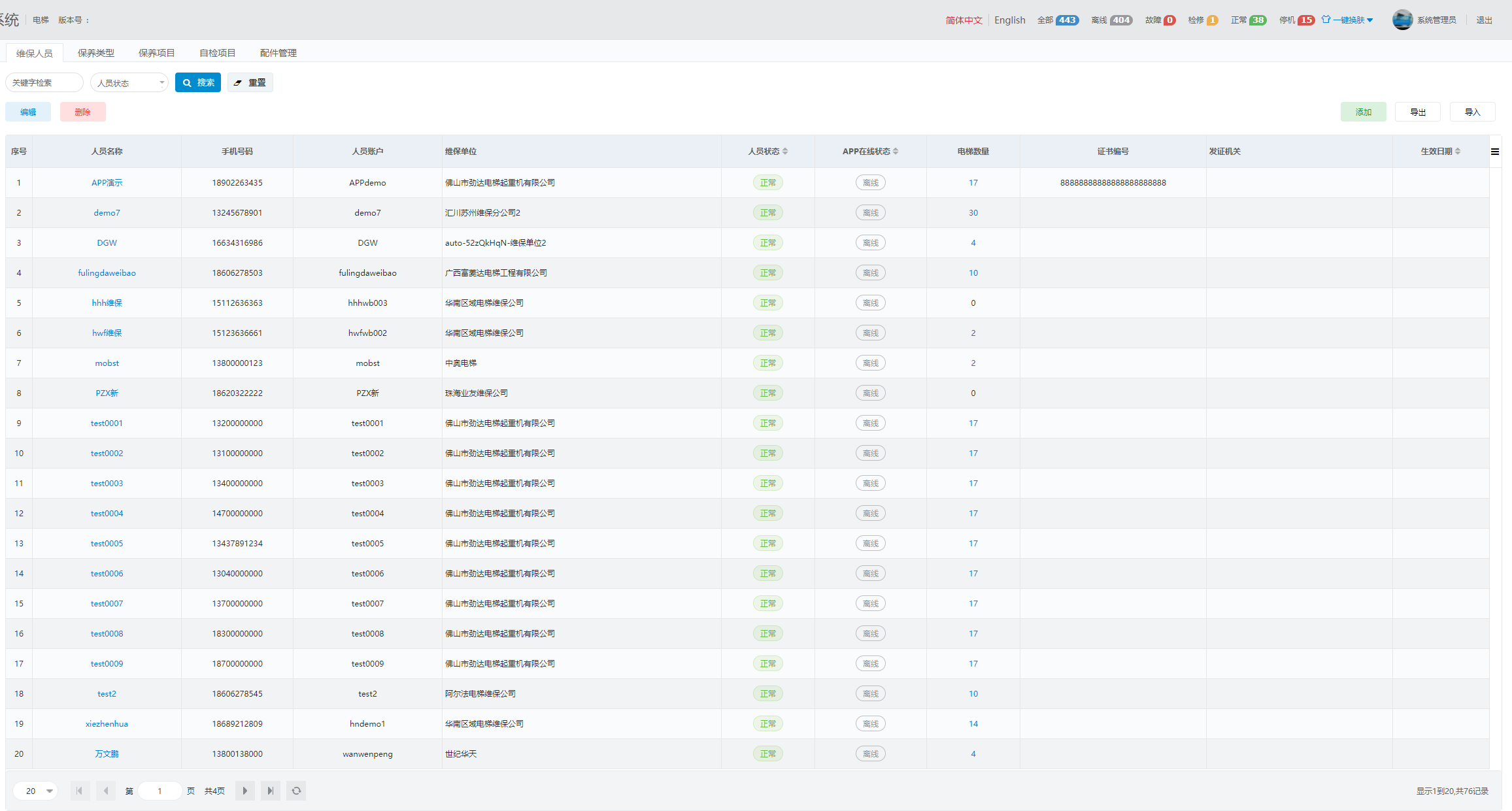Switch the language to English
1512x811 pixels.
(x=1009, y=20)
